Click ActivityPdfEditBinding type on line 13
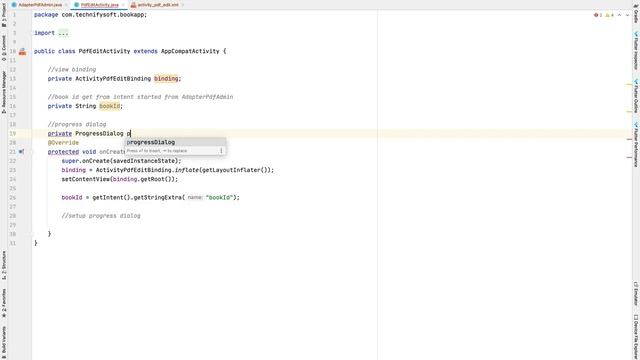Image resolution: width=640 pixels, height=360 pixels. tap(113, 78)
